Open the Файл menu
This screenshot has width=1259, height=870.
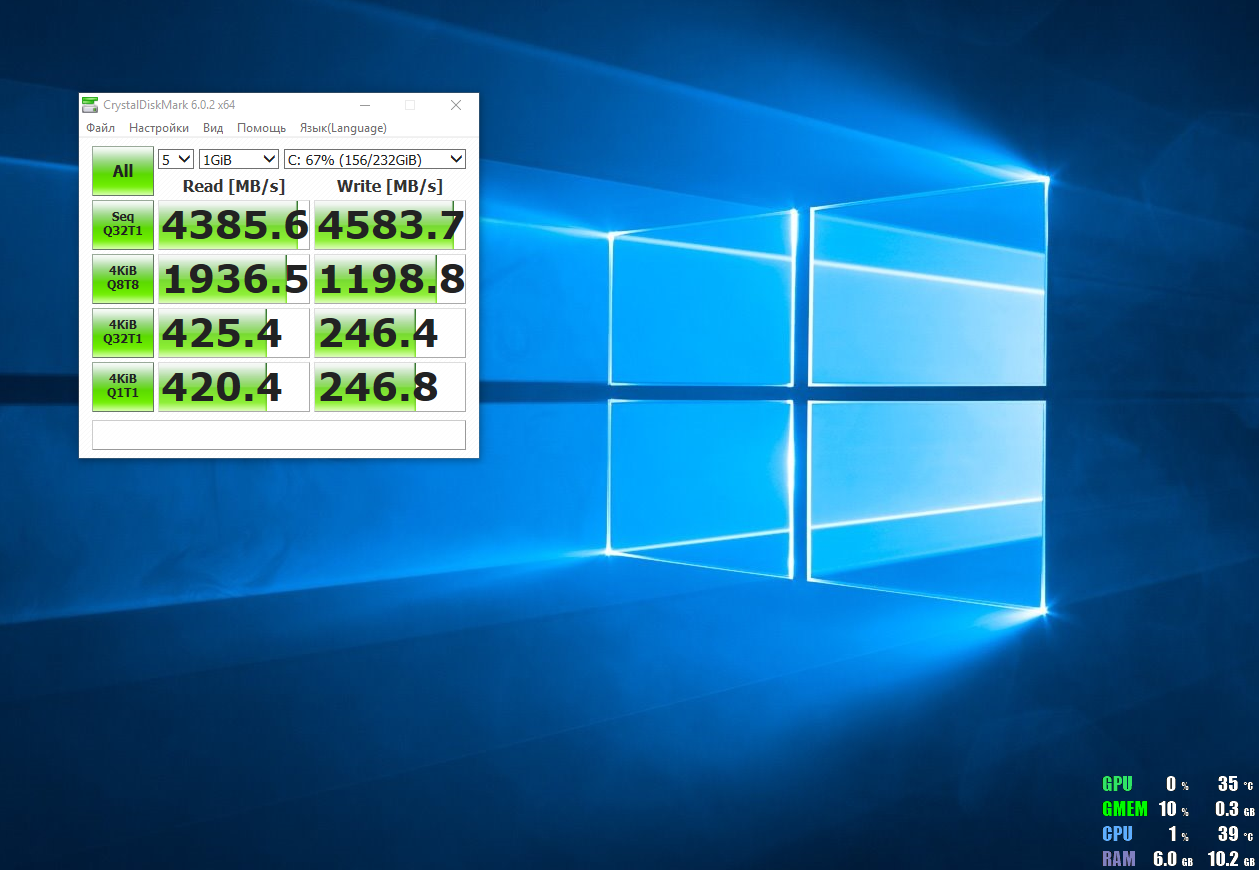100,128
